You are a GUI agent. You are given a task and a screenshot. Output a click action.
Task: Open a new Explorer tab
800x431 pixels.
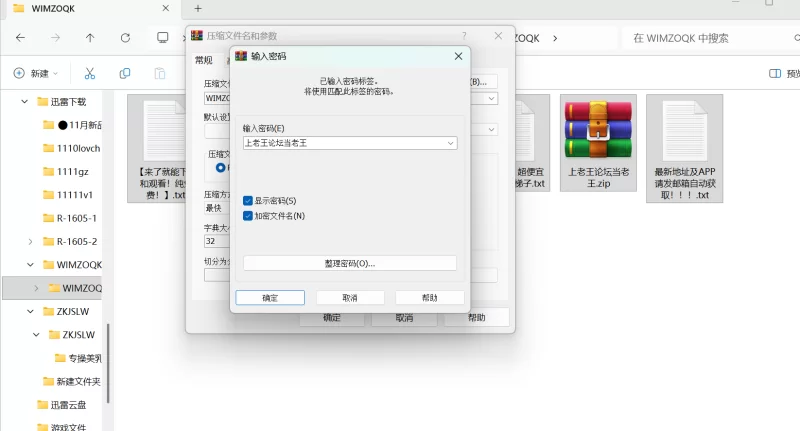[198, 8]
